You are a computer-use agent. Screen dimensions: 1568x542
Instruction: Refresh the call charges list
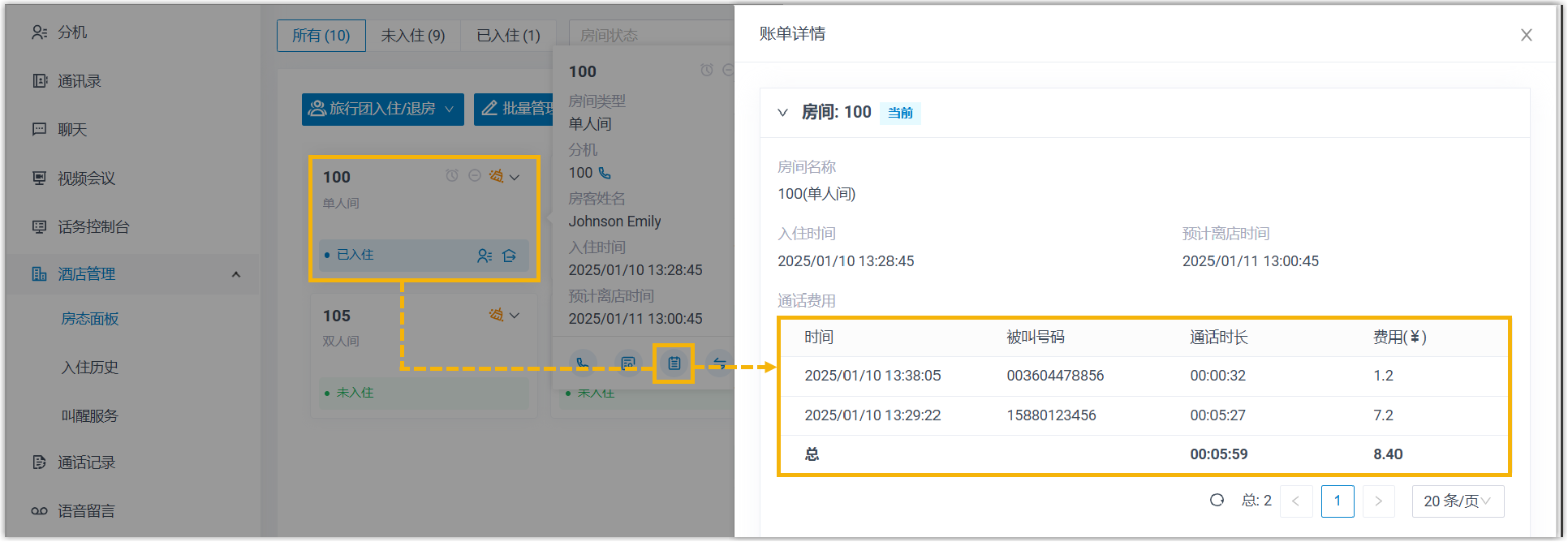click(1217, 501)
